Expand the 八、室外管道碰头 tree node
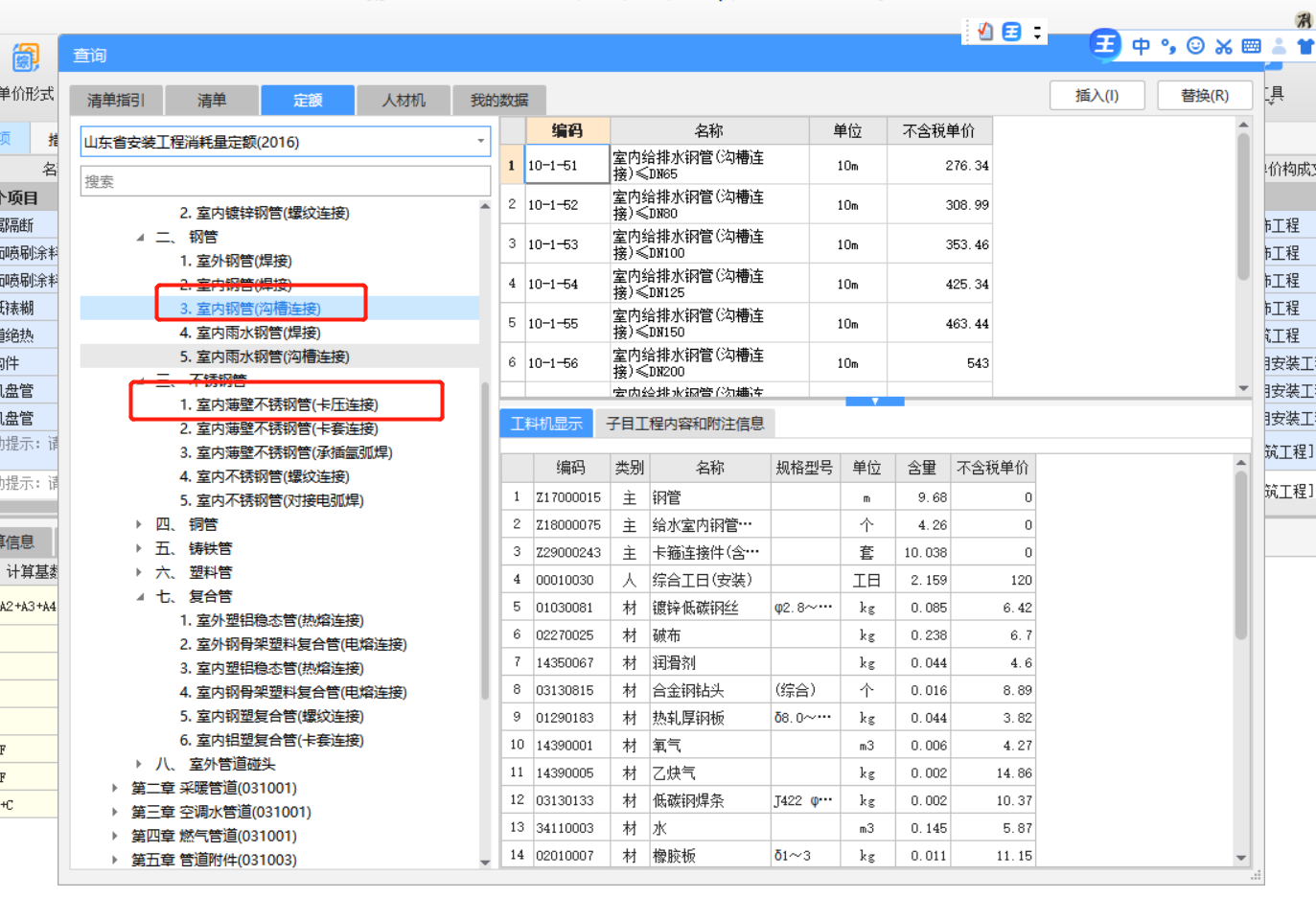The image size is (1316, 921). coord(140,764)
